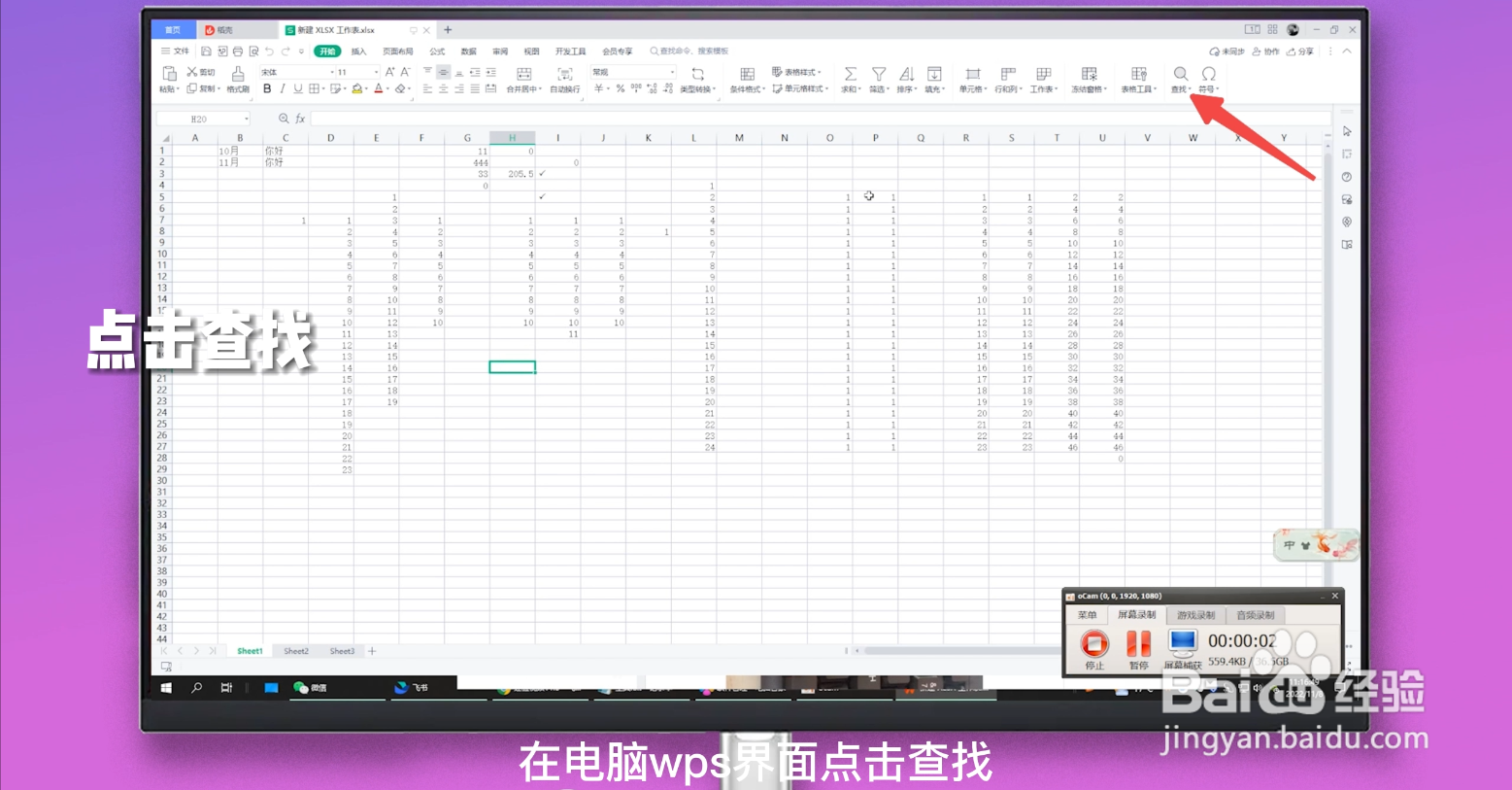This screenshot has height=790, width=1512.
Task: Open the File (文件) menu
Action: [176, 52]
